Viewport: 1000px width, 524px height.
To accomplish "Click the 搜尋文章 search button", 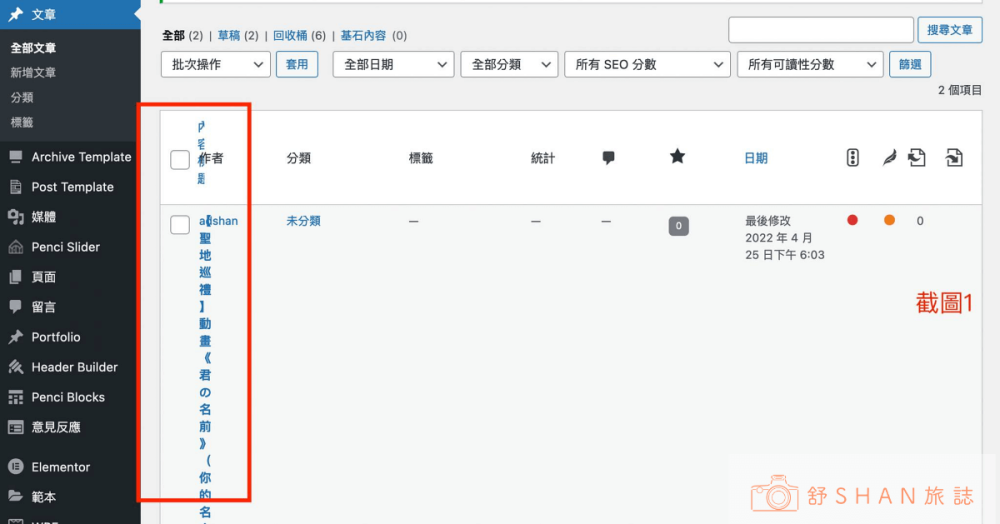I will click(950, 30).
